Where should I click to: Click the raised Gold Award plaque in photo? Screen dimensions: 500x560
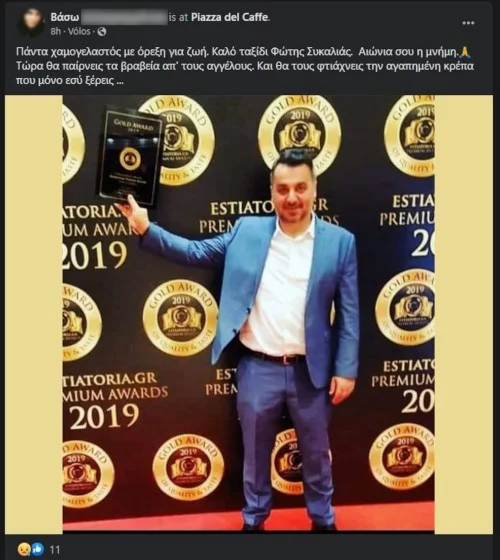(130, 156)
